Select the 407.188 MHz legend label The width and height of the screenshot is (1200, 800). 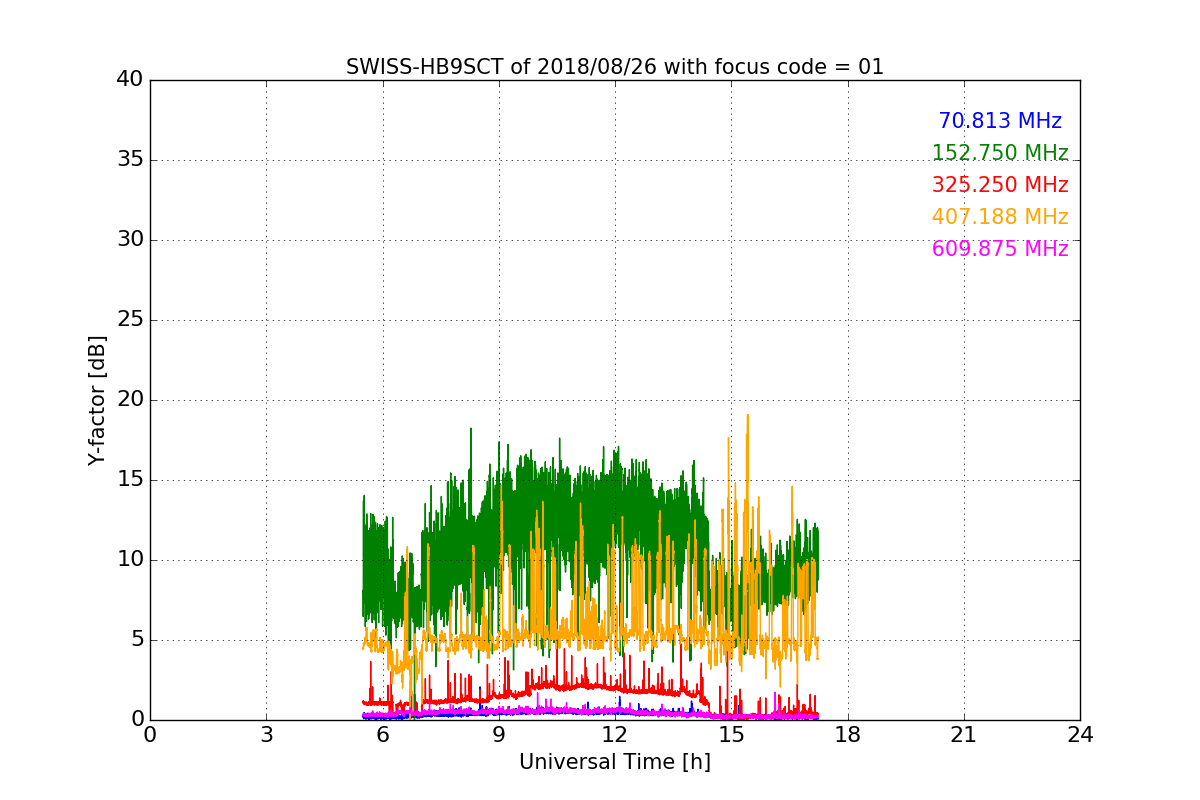tap(1000, 217)
